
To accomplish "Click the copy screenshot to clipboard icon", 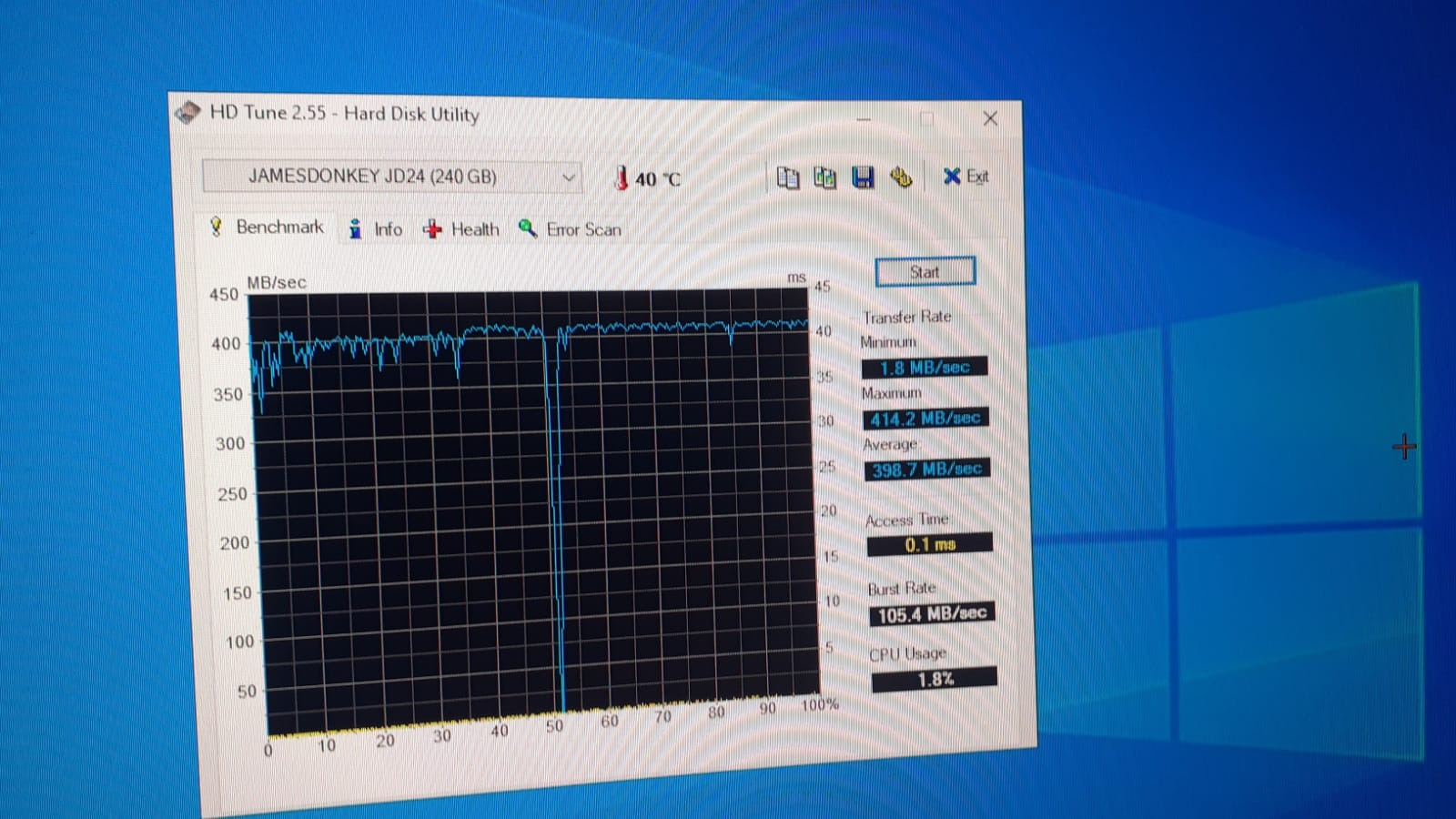I will point(825,177).
